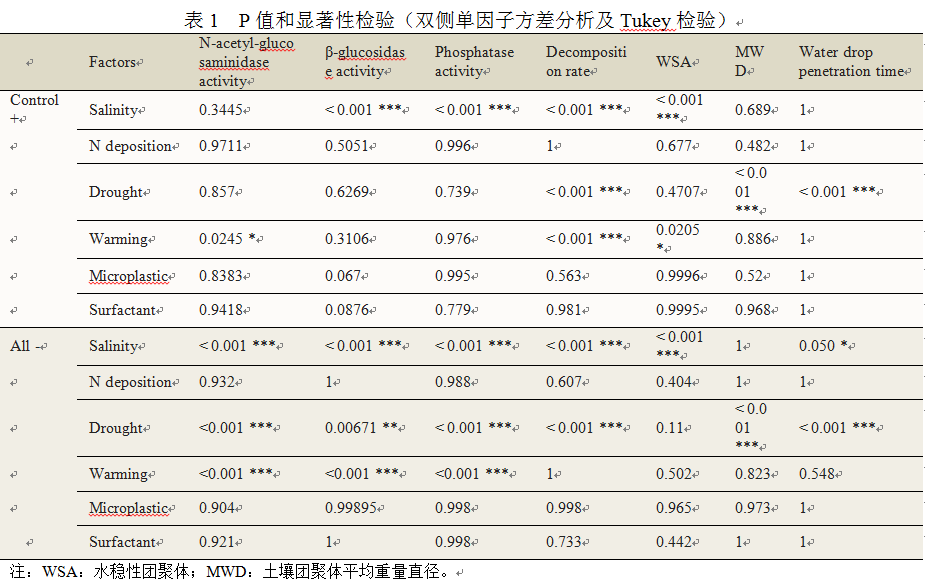Select the value 0.00671 **
The image size is (925, 585).
point(361,428)
